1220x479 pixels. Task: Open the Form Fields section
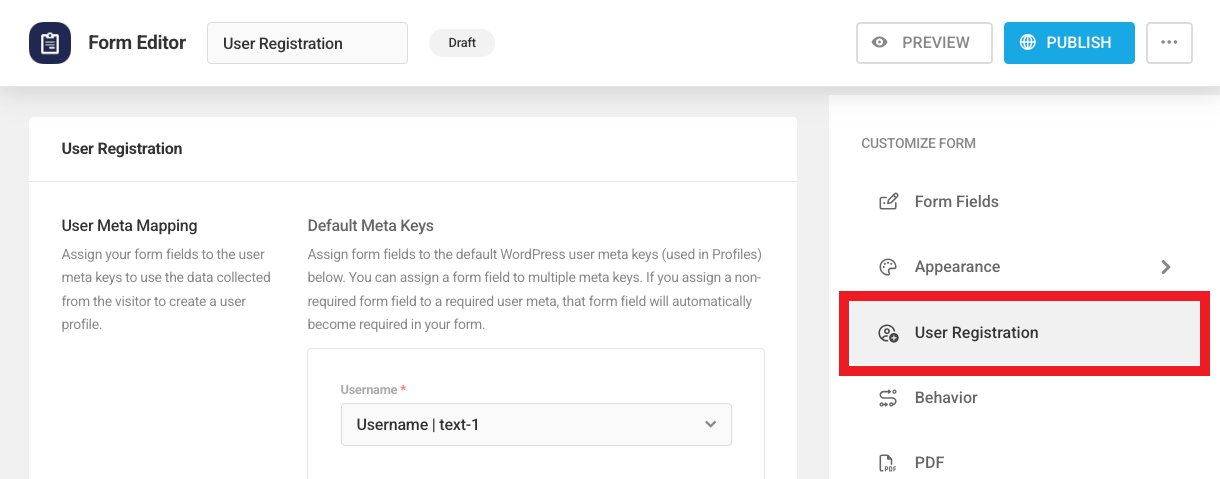[956, 202]
